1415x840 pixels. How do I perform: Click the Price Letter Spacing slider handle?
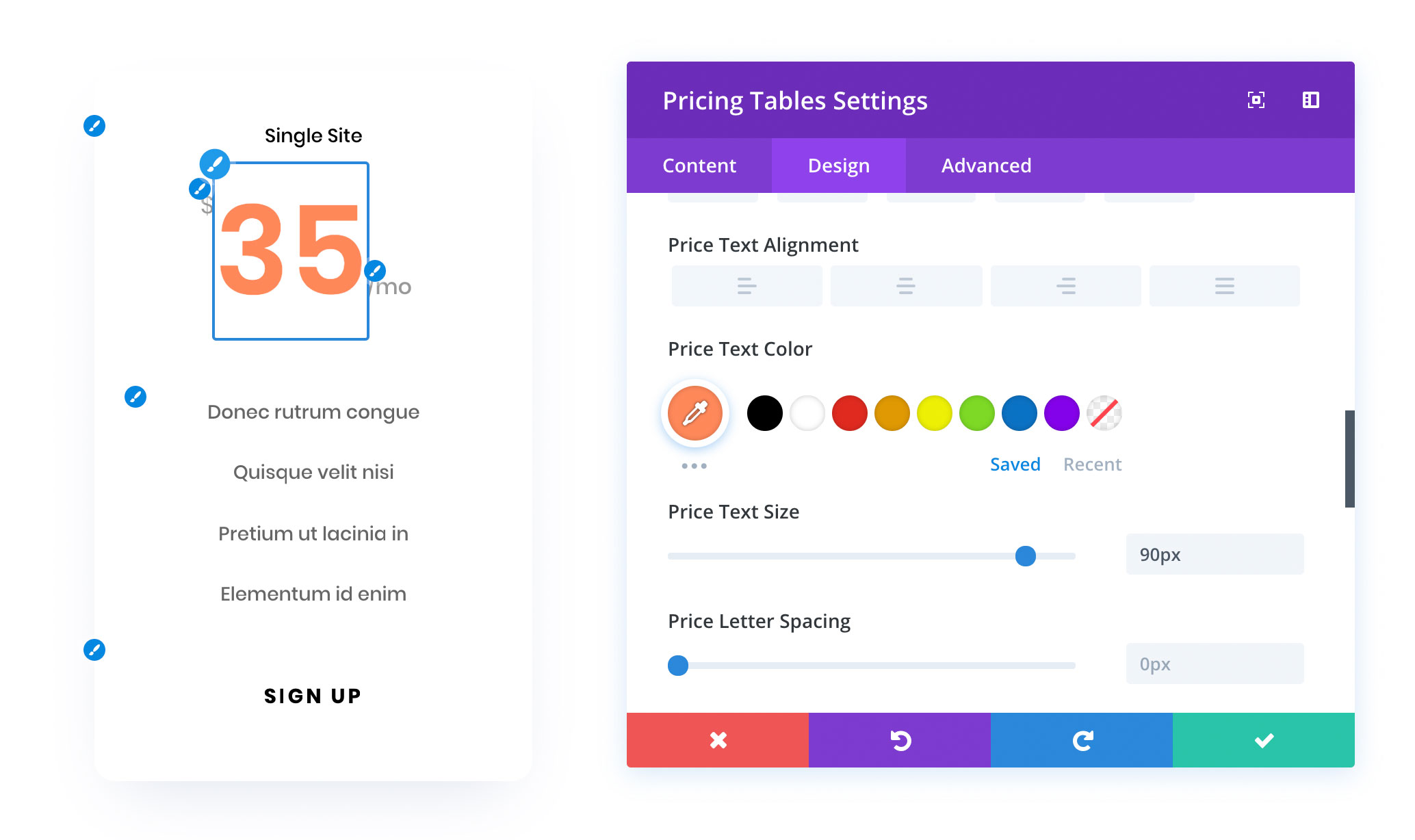(678, 665)
